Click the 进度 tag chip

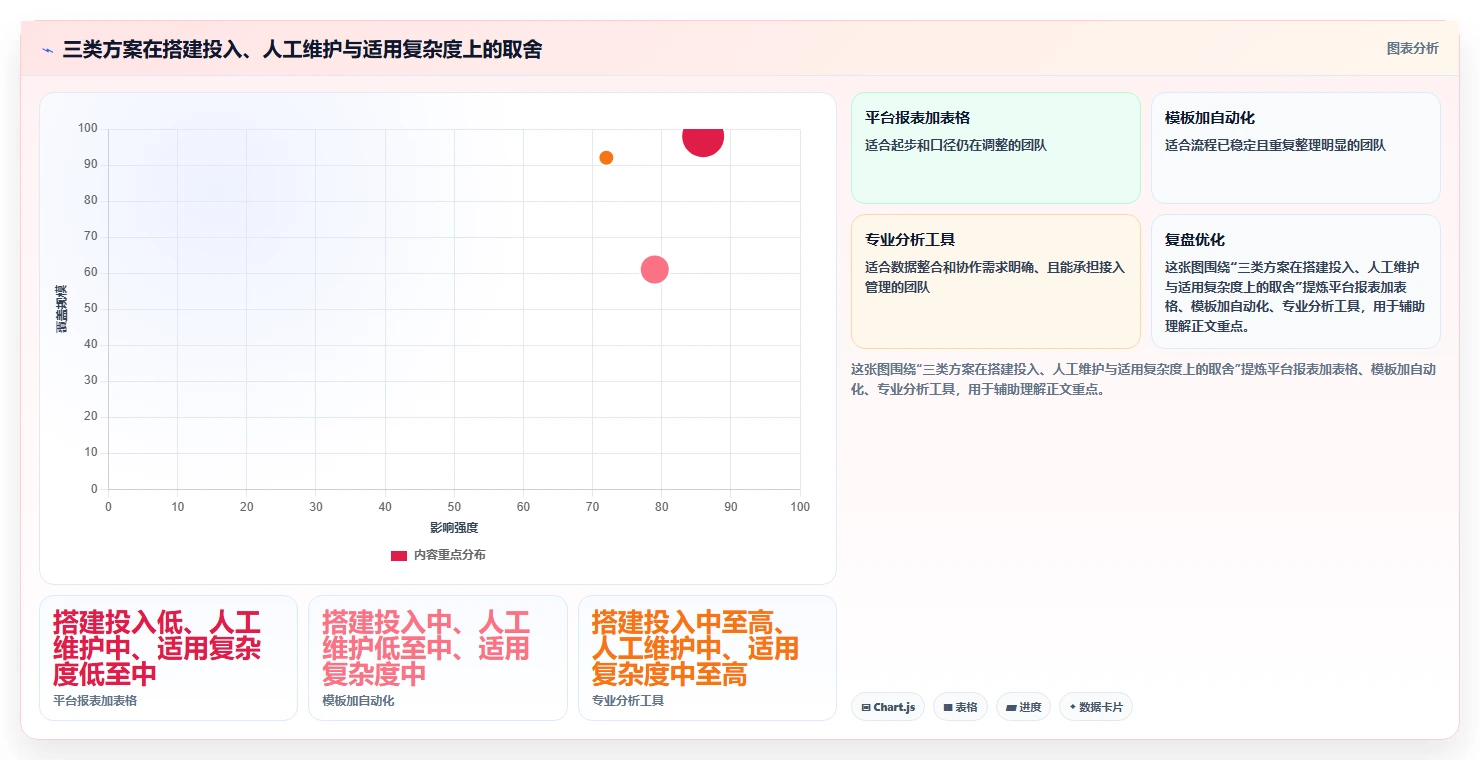coord(1023,707)
